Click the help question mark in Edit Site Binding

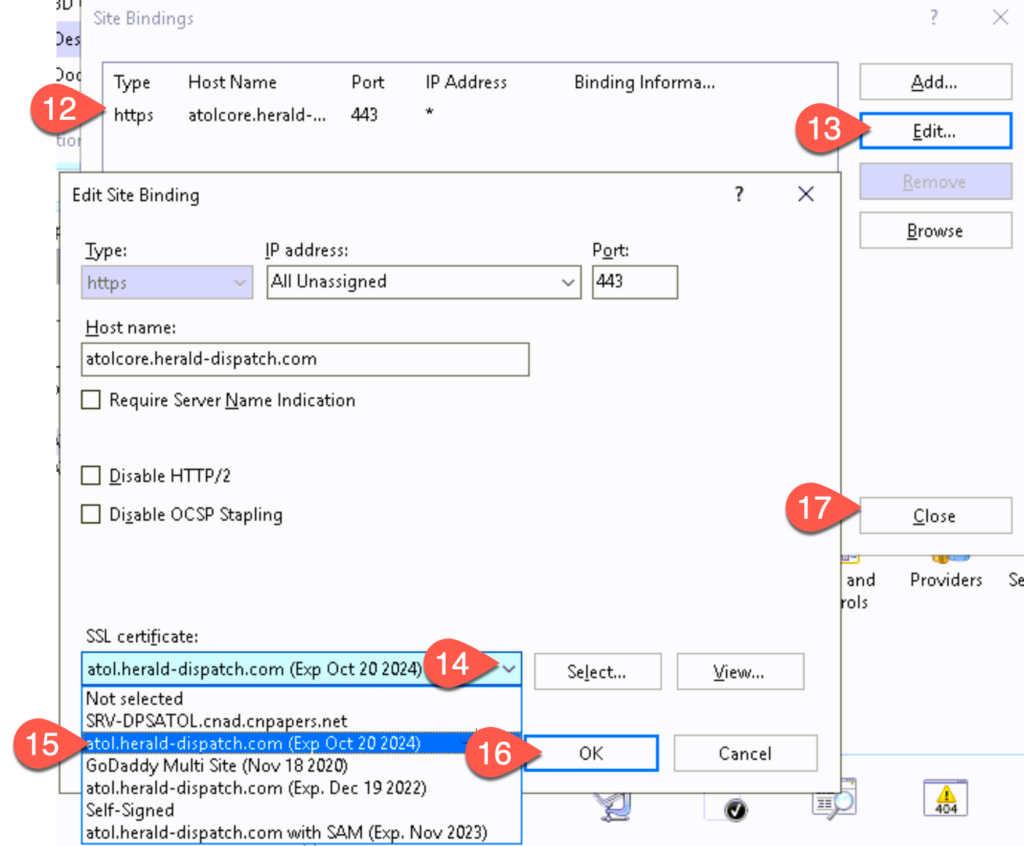(x=739, y=195)
